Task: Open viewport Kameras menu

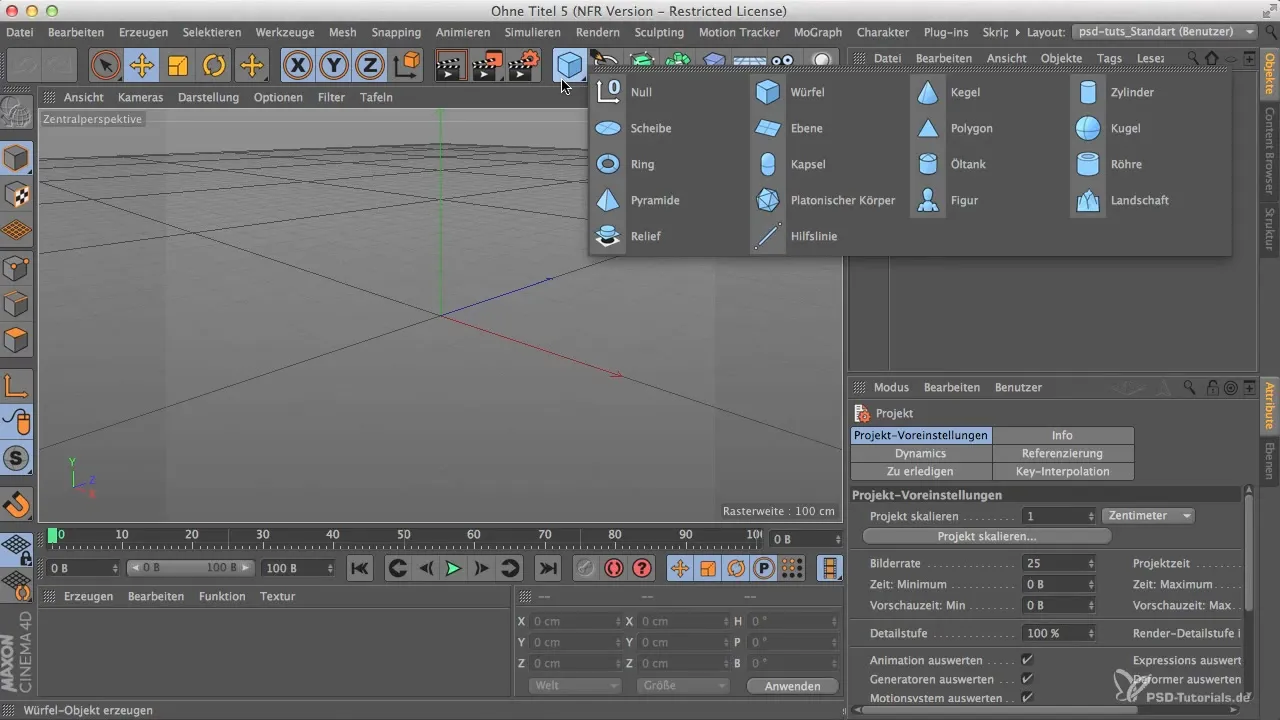Action: coord(140,97)
